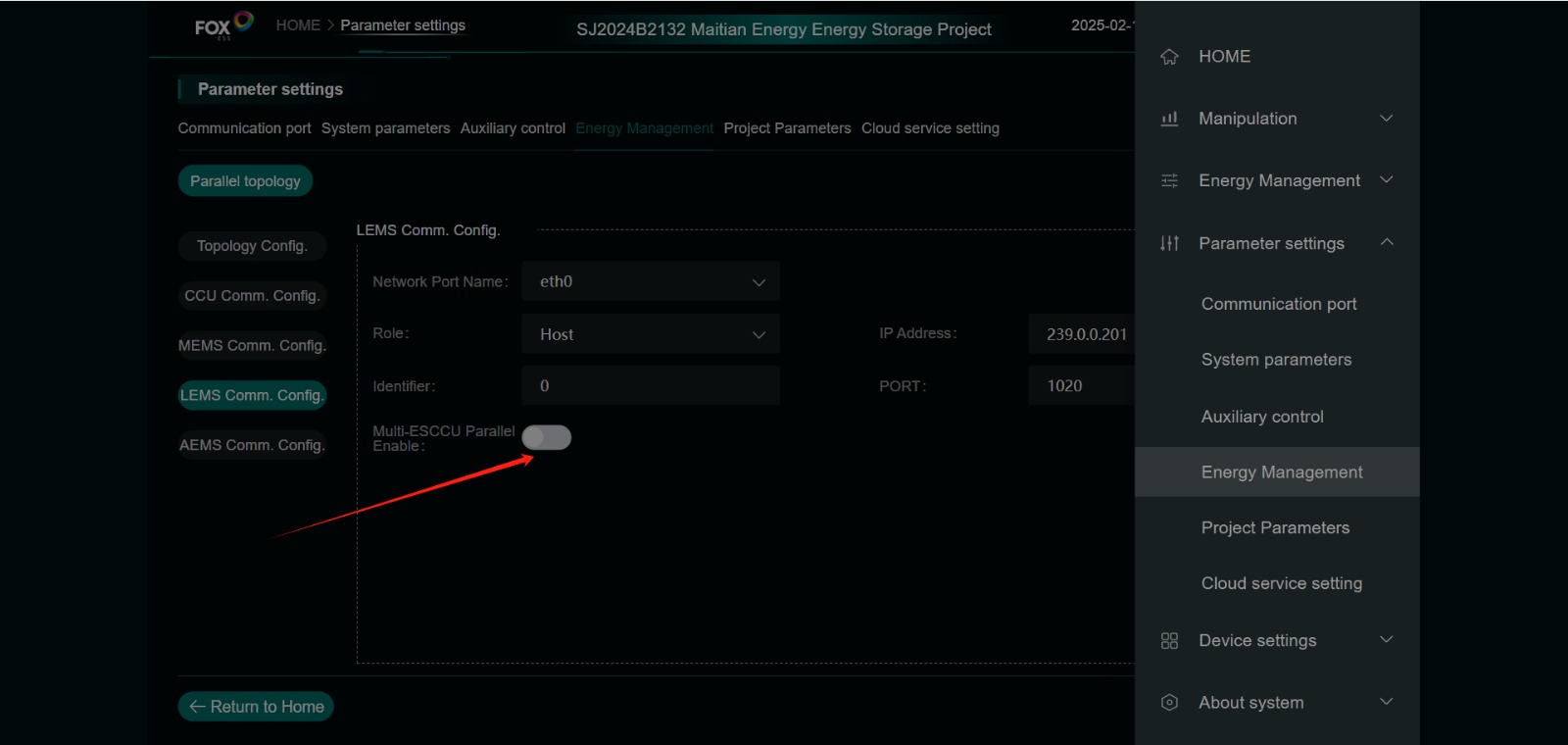Click the About system menu label
1568x745 pixels.
click(1250, 703)
